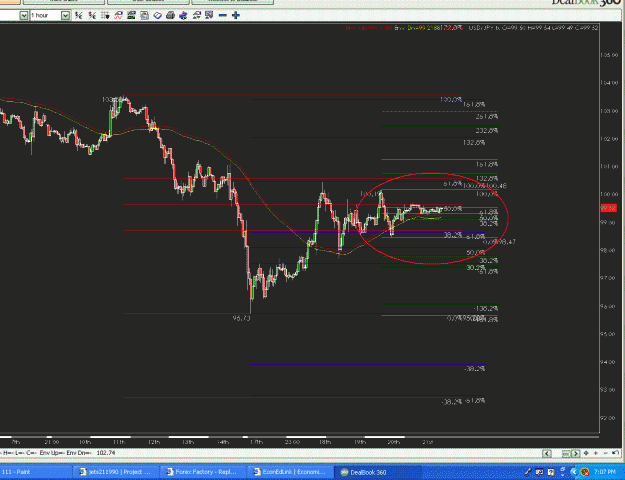Click the '261.8%' Fibonacci level label
This screenshot has width=625, height=480.
486,117
